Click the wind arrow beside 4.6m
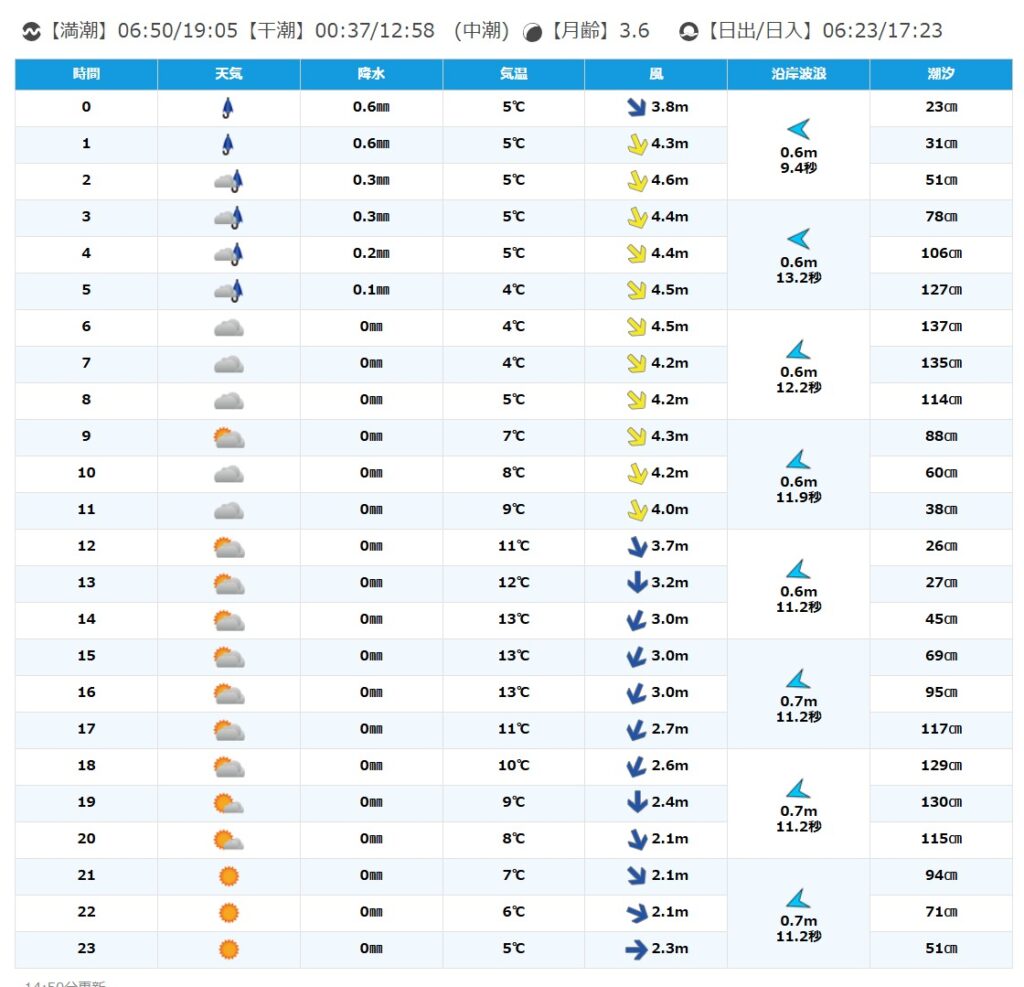The height and width of the screenshot is (987, 1024). [x=635, y=181]
